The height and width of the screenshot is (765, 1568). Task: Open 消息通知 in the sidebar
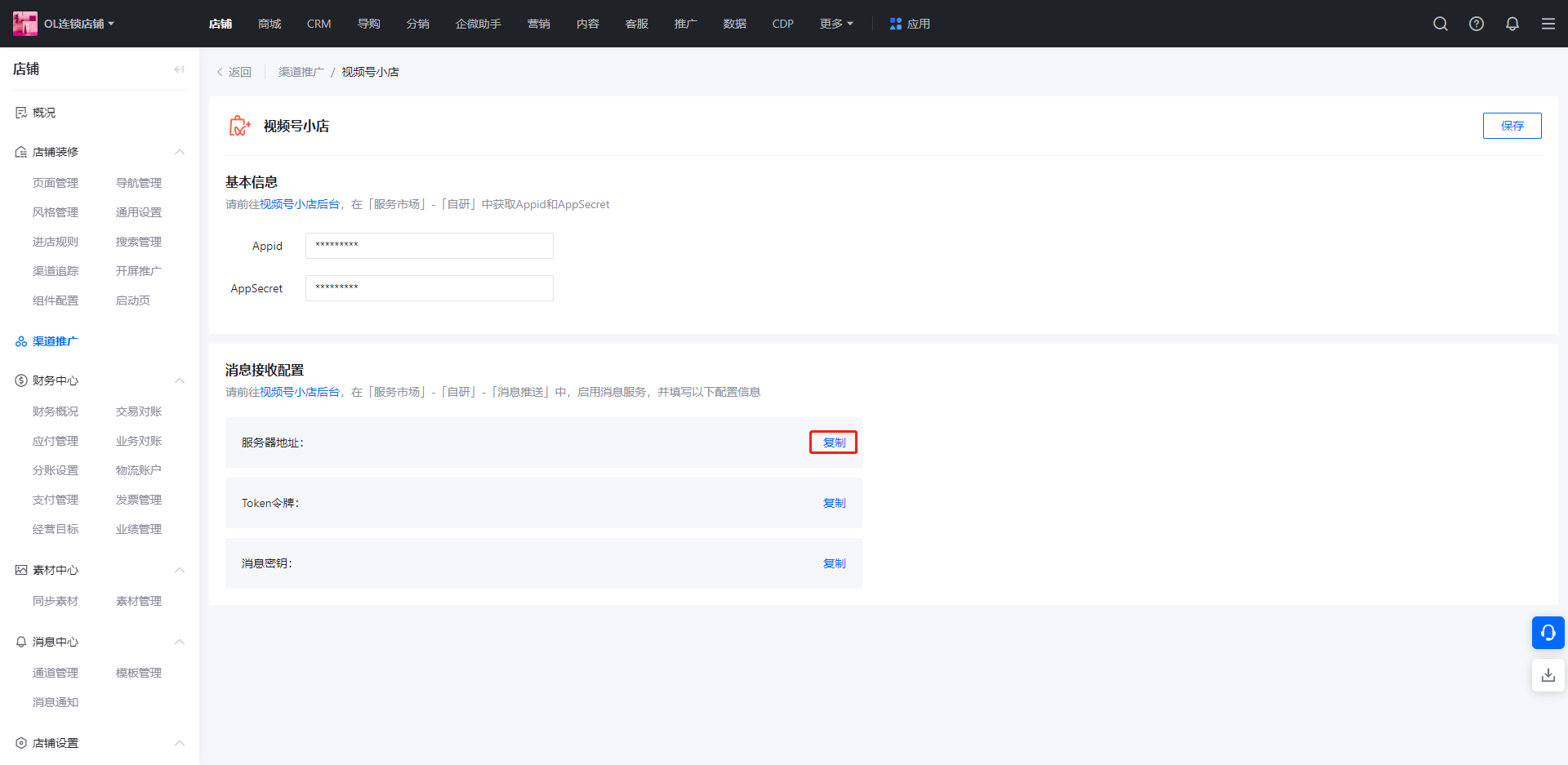click(x=56, y=702)
